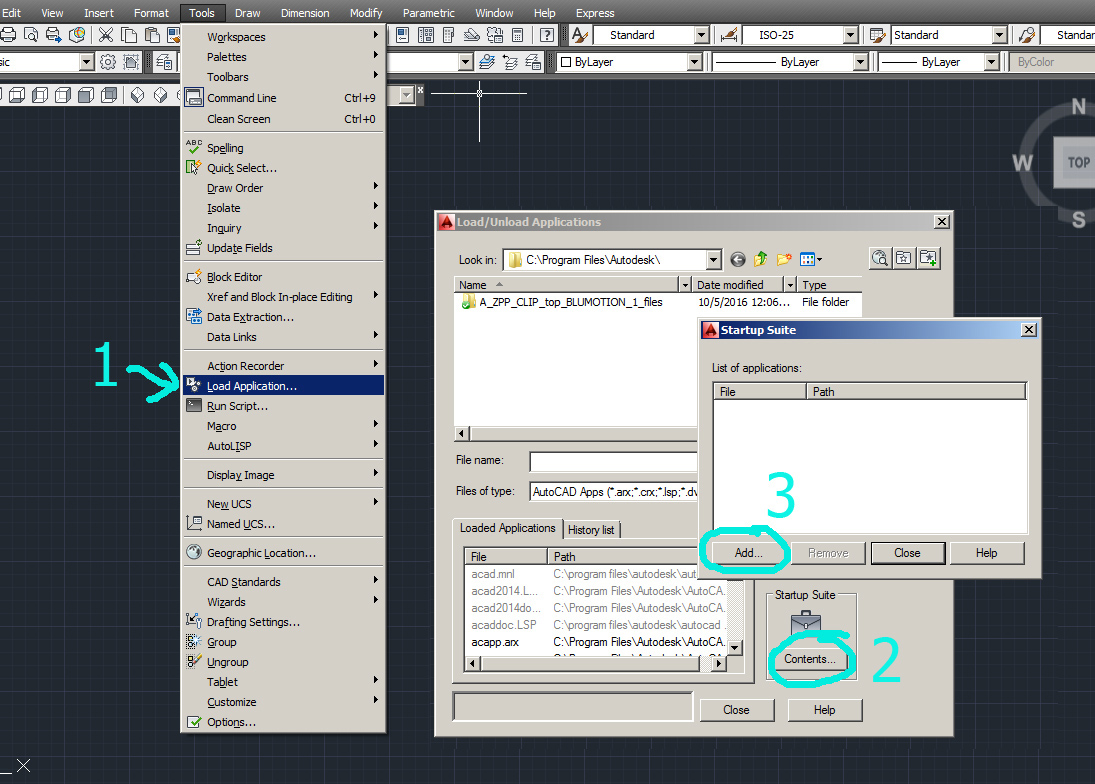Open the ByLayer lineweight dropdown
This screenshot has width=1095, height=784.
pyautogui.click(x=992, y=62)
